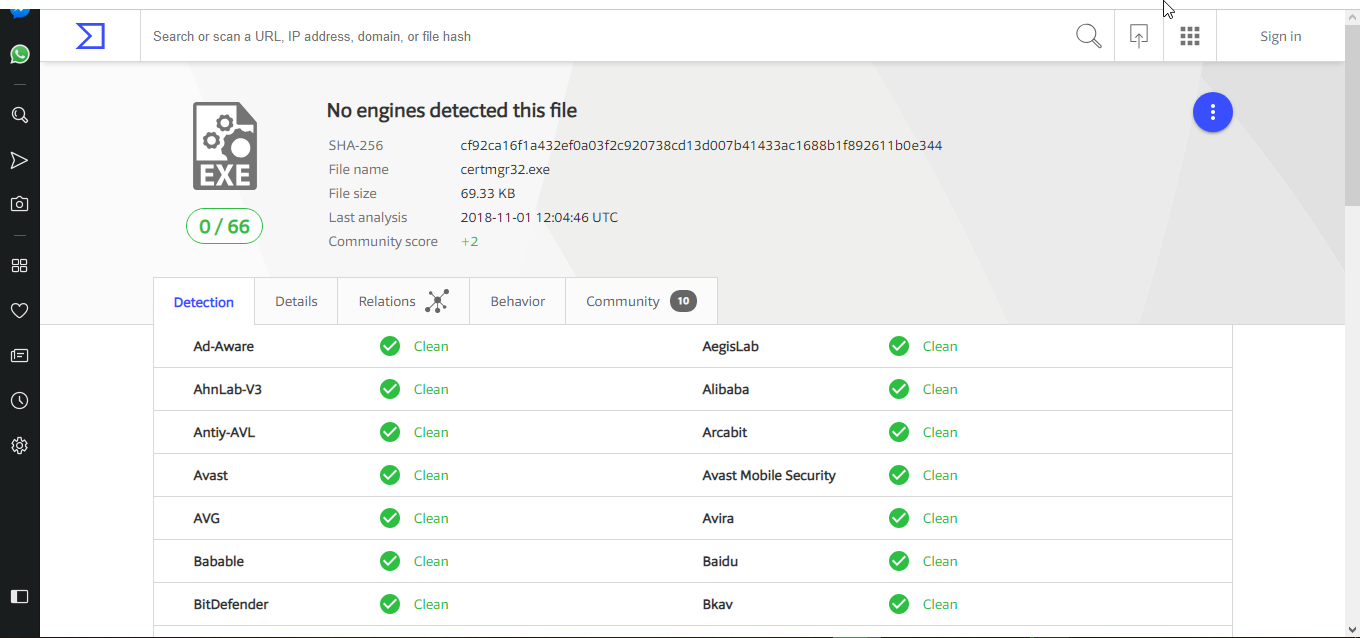This screenshot has height=638, width=1360.
Task: Open the sidebar search tool
Action: 19,114
